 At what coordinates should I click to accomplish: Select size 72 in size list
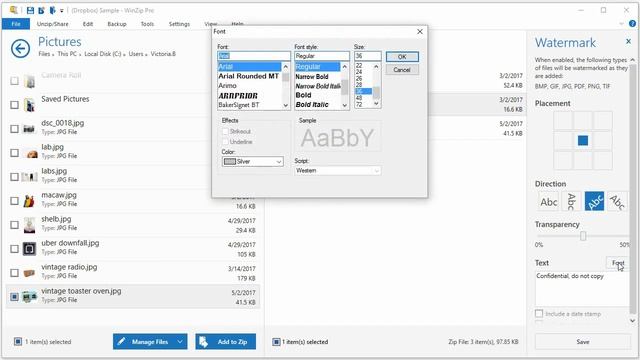pos(359,104)
